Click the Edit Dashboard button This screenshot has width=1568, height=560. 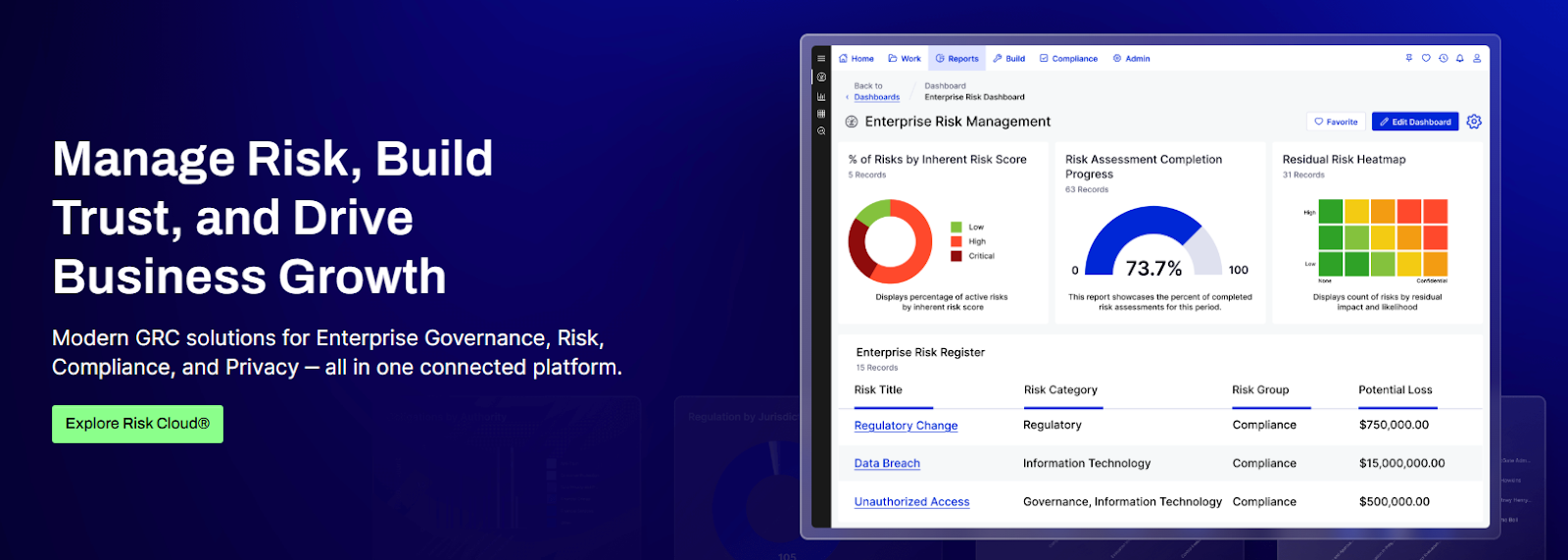tap(1415, 122)
